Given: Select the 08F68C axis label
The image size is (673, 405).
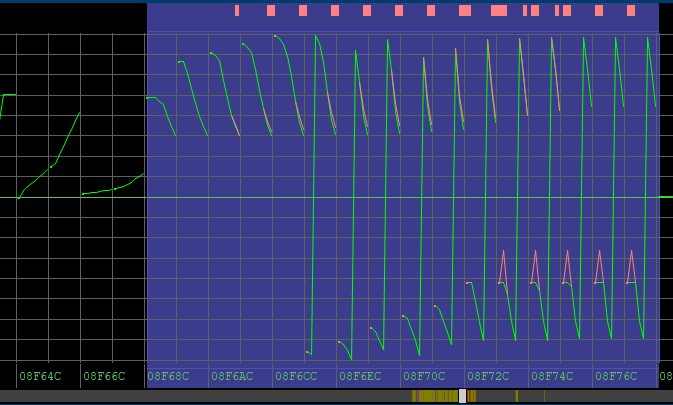Looking at the screenshot, I should click(168, 376).
